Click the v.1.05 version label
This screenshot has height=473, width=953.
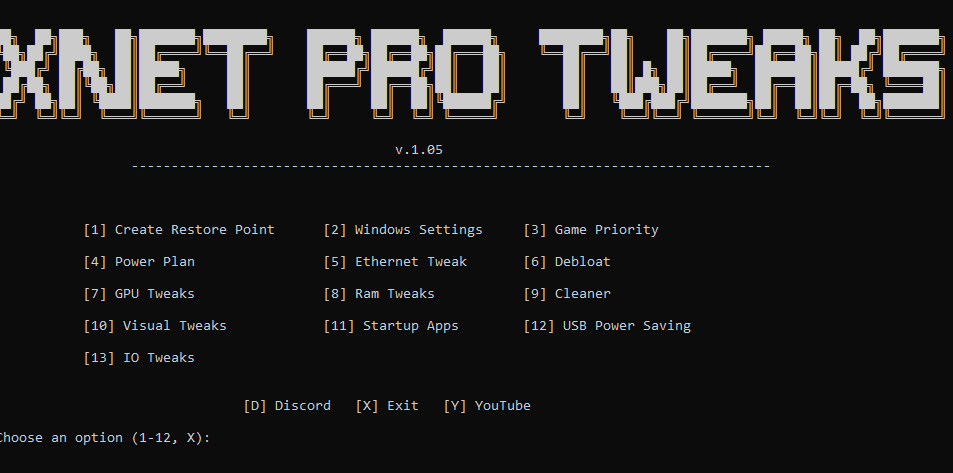(x=419, y=150)
